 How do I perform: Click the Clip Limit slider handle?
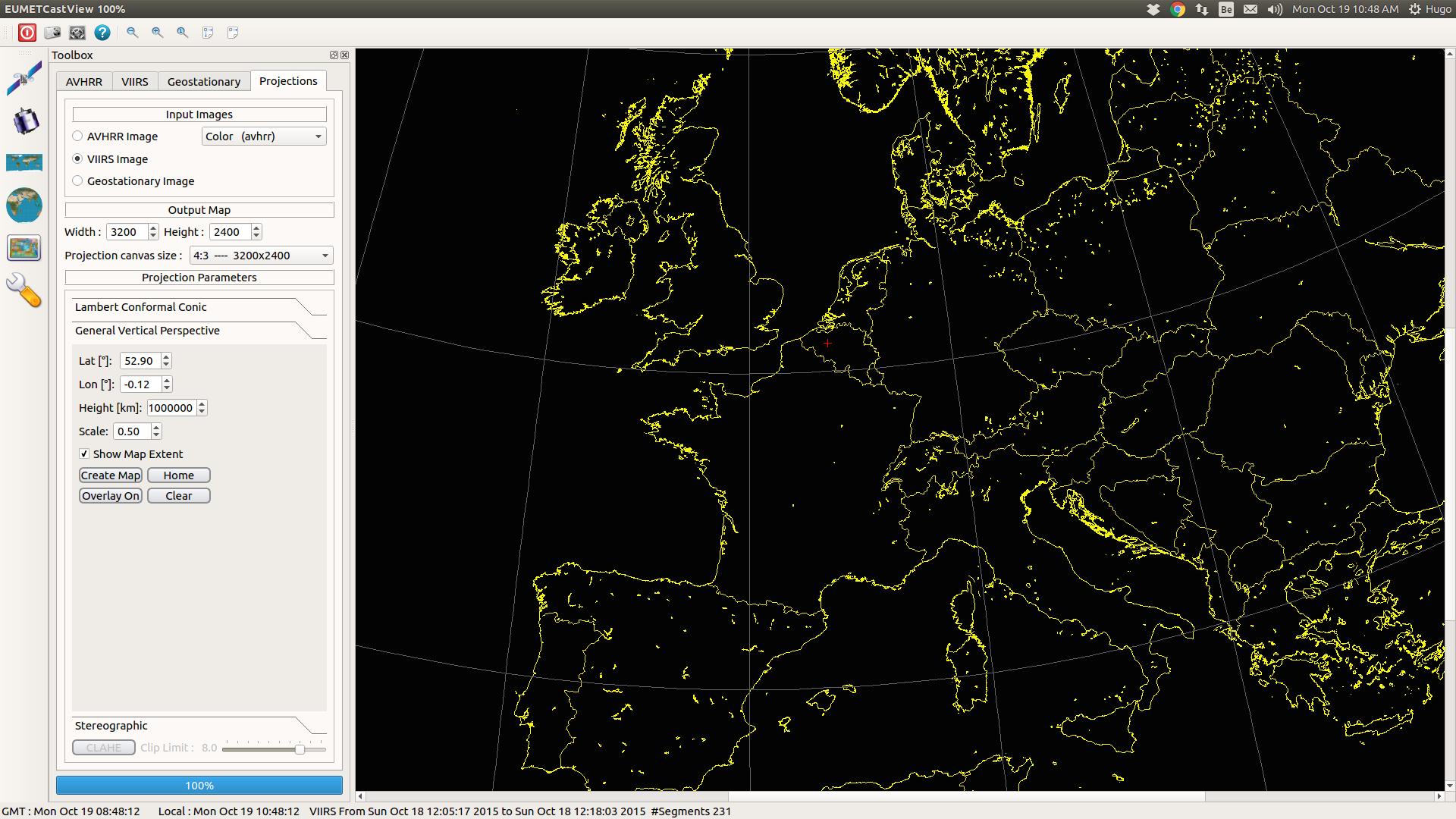(300, 749)
